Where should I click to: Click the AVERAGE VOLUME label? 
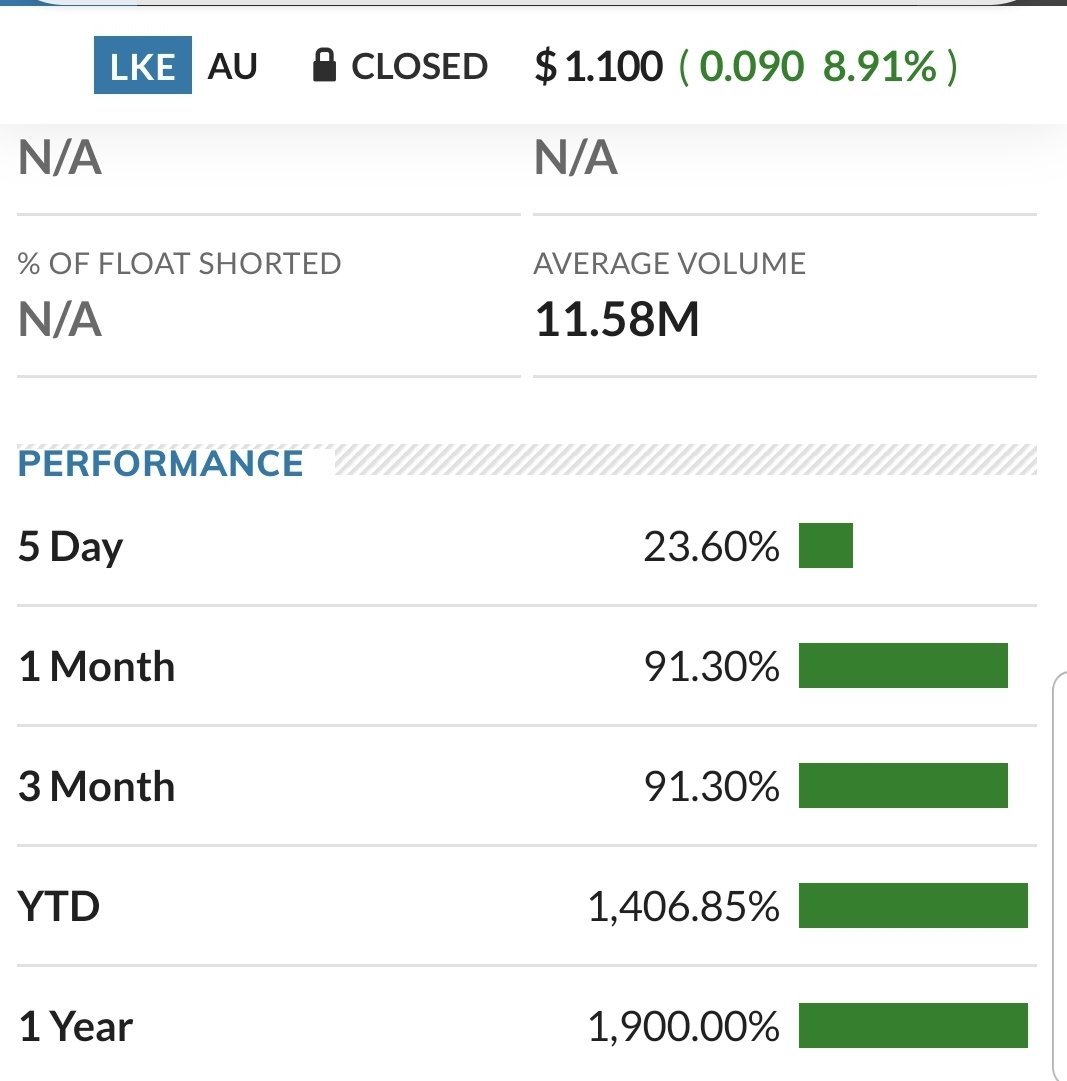669,263
